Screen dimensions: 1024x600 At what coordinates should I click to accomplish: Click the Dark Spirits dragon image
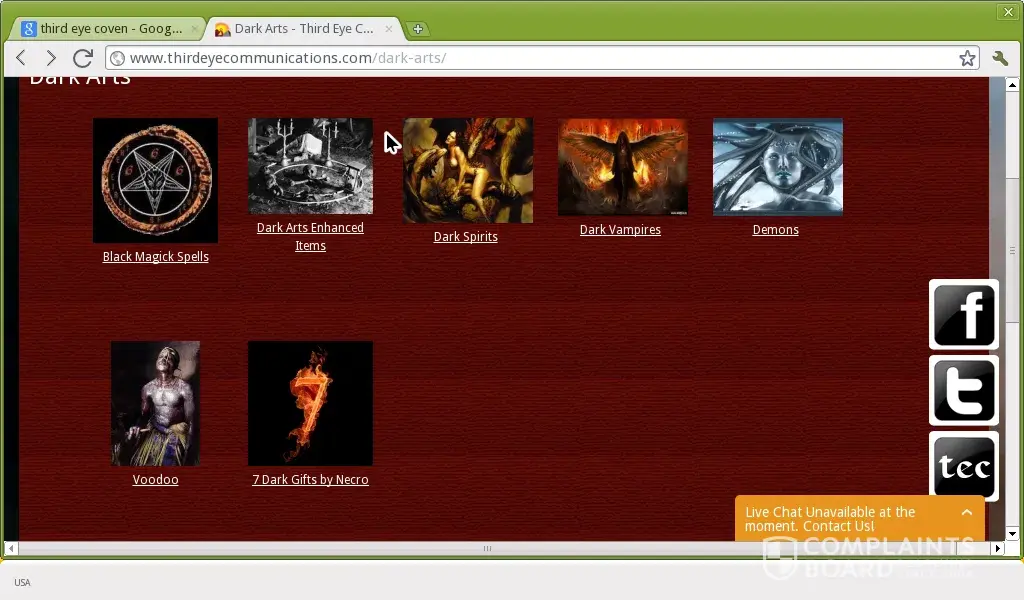coord(468,170)
